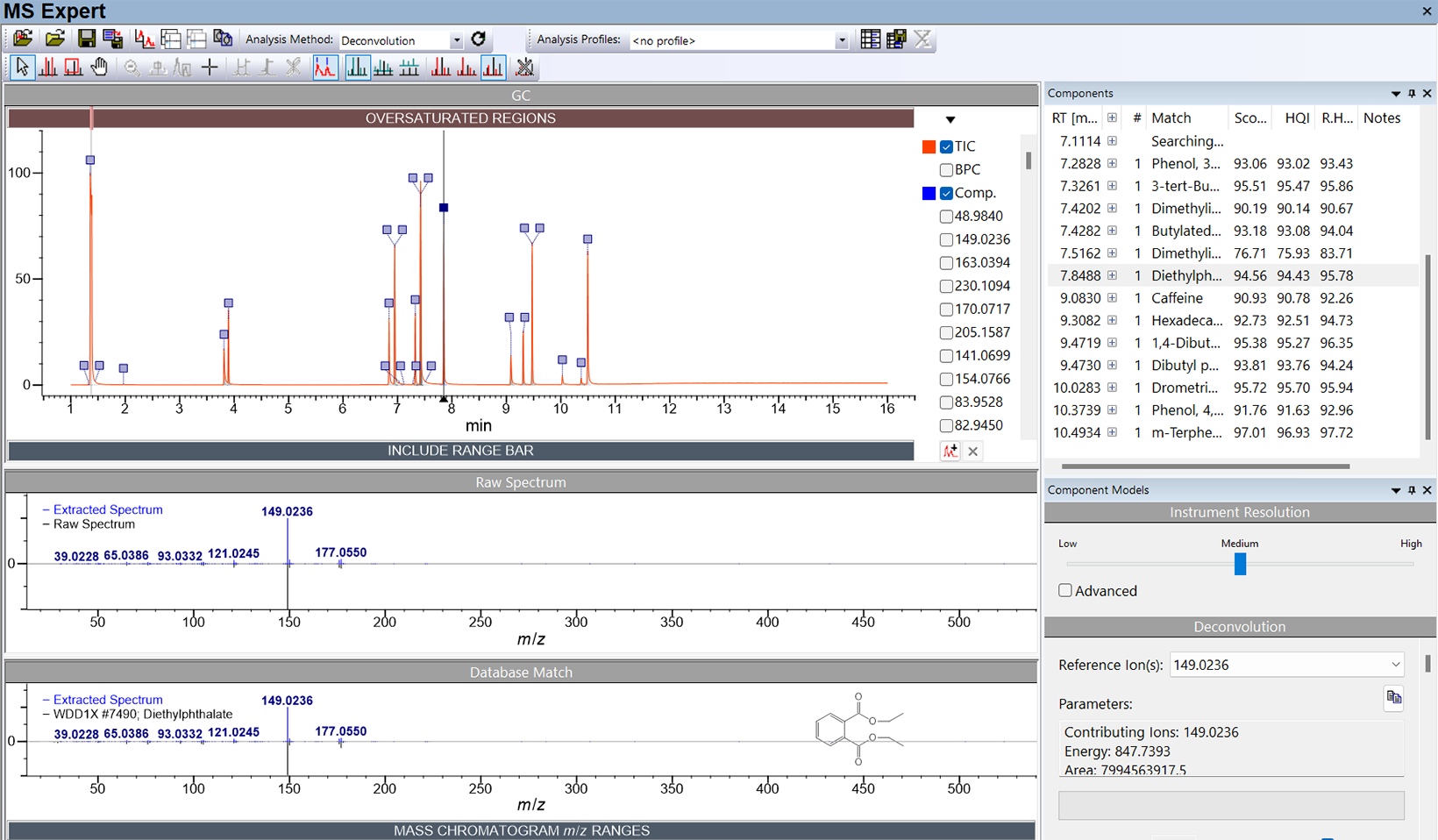Image resolution: width=1438 pixels, height=840 pixels.
Task: Select the Caffeine component row
Action: coord(1177,298)
